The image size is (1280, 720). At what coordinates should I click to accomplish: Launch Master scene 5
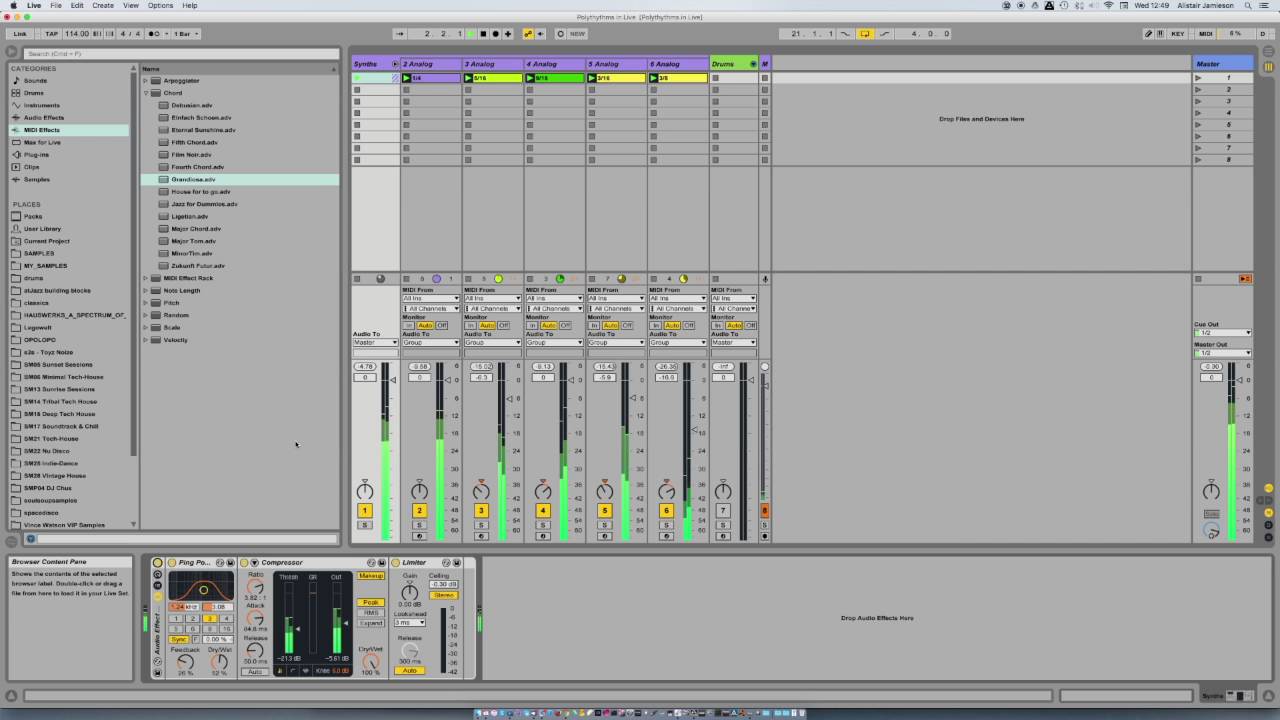(x=1199, y=125)
